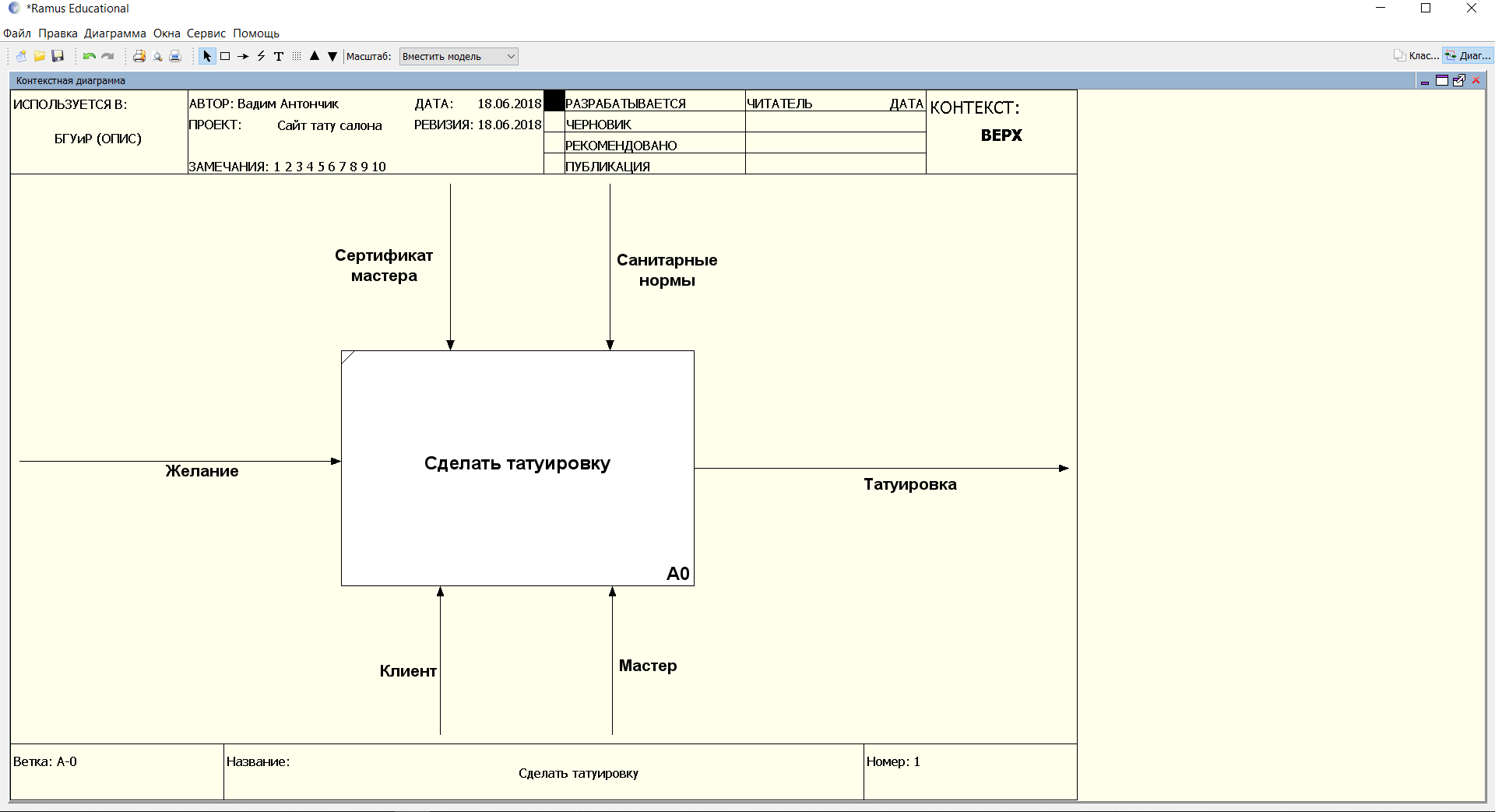Select the function box rectangle tool
The width and height of the screenshot is (1495, 812).
coord(225,56)
